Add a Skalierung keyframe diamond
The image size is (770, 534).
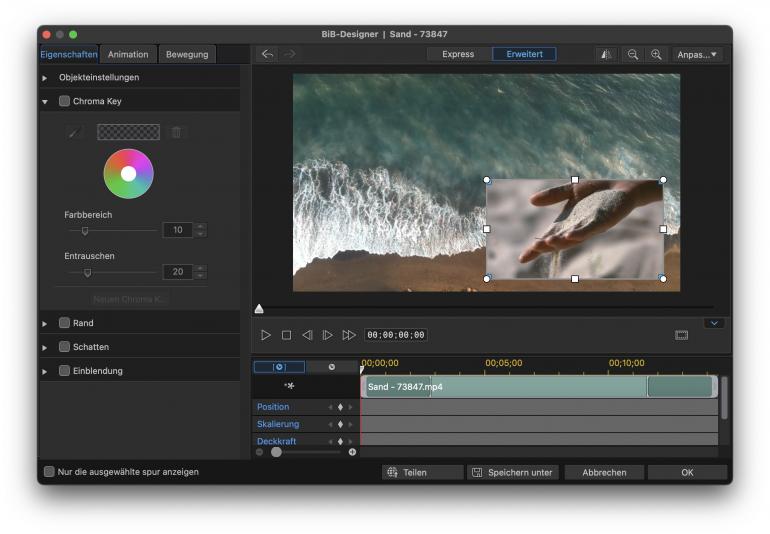(340, 424)
